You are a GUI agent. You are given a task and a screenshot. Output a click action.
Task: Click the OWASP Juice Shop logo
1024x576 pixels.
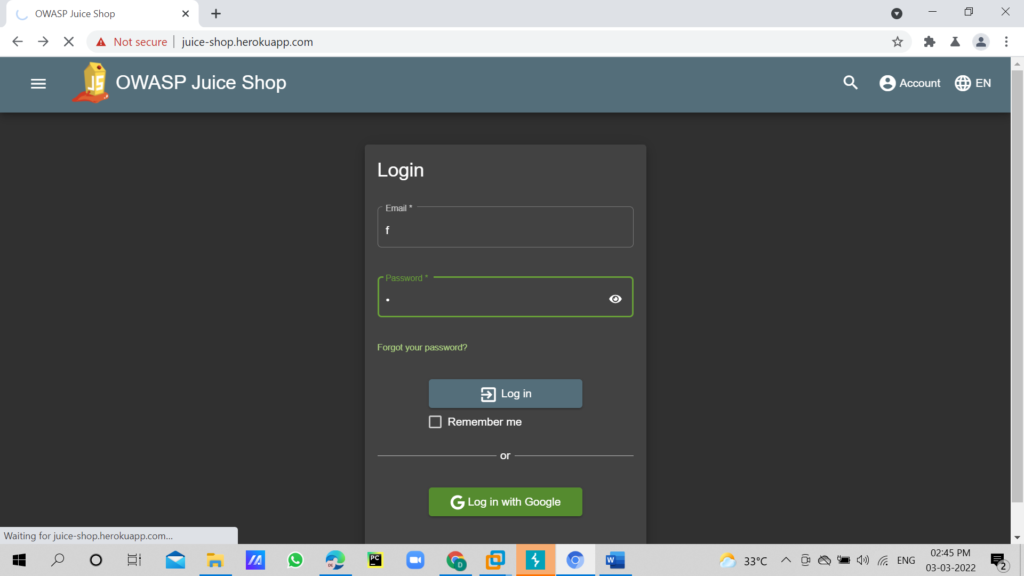tap(91, 83)
